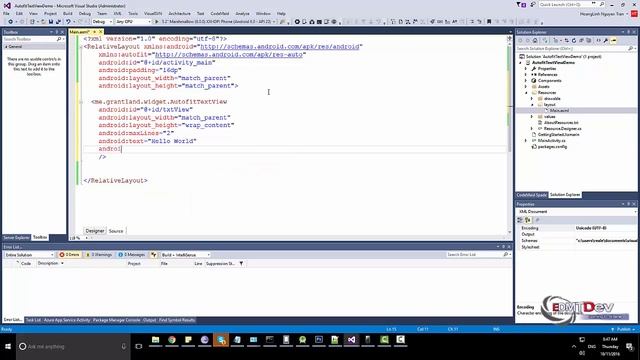Click Solution Explorer Refresh icon

(x=574, y=40)
